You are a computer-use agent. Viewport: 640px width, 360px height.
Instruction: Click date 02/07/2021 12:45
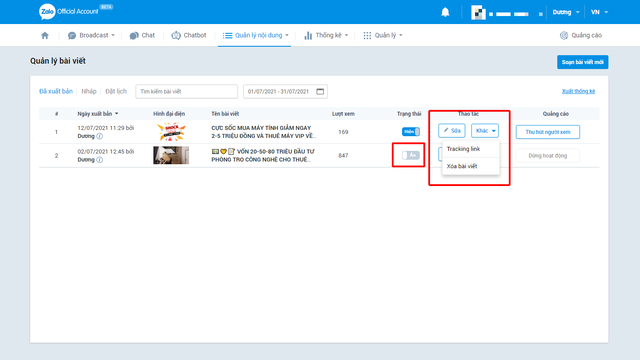[101, 151]
